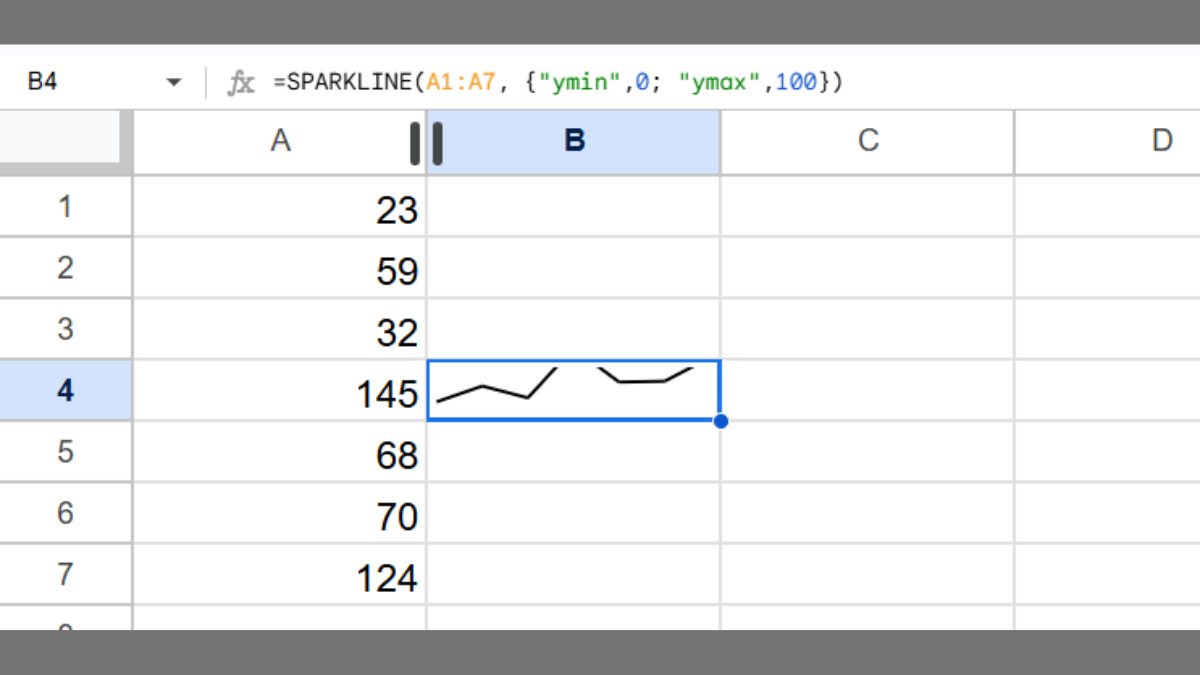Select row 1 header

[65, 207]
